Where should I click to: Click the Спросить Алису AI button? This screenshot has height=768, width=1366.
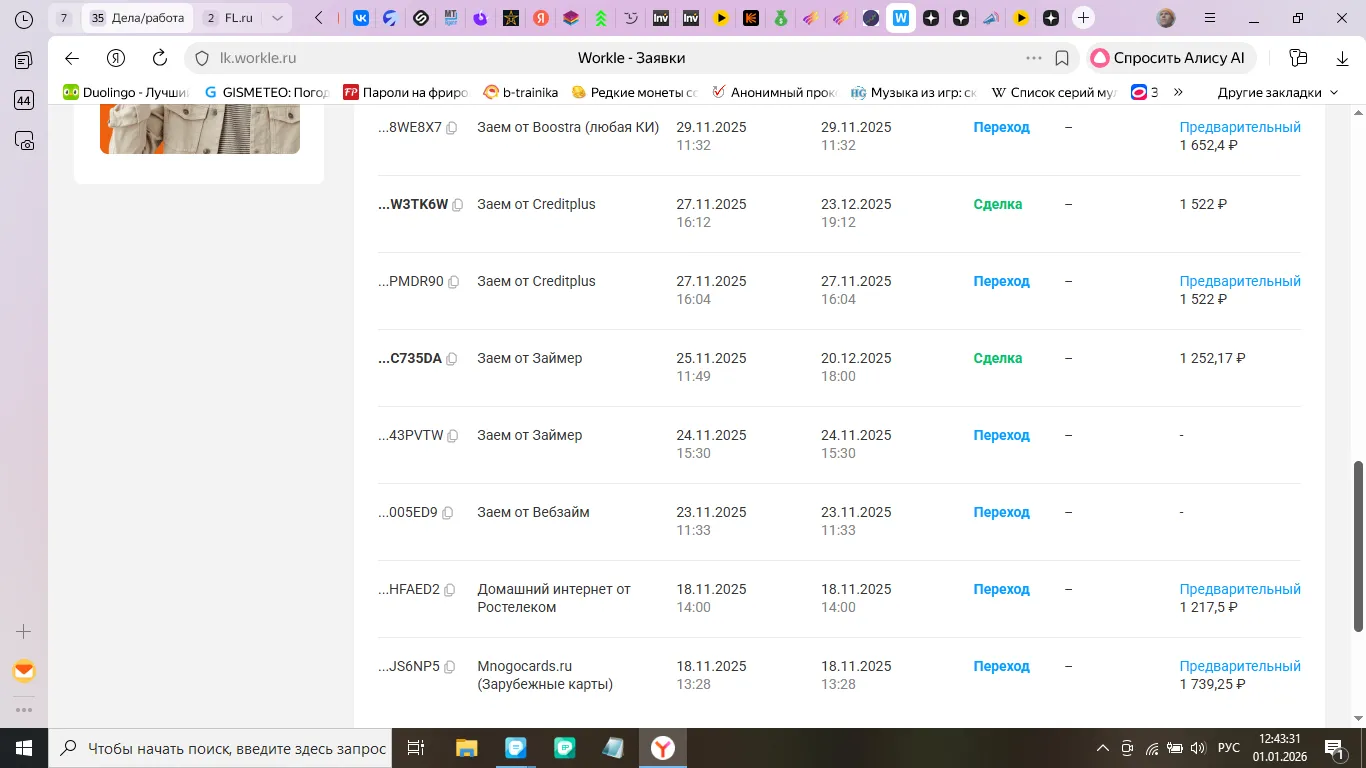point(1171,58)
